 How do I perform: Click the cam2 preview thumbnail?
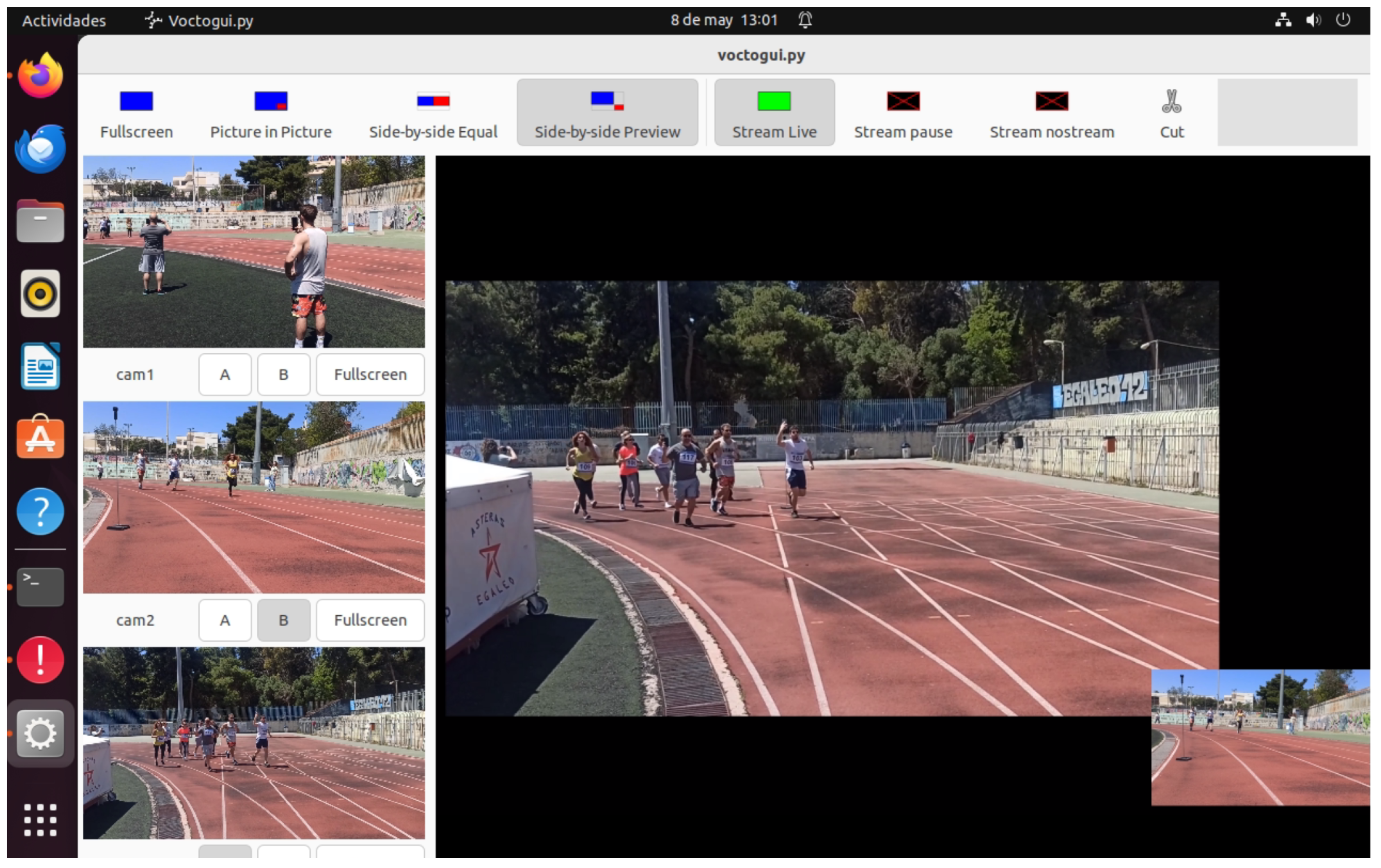point(253,497)
